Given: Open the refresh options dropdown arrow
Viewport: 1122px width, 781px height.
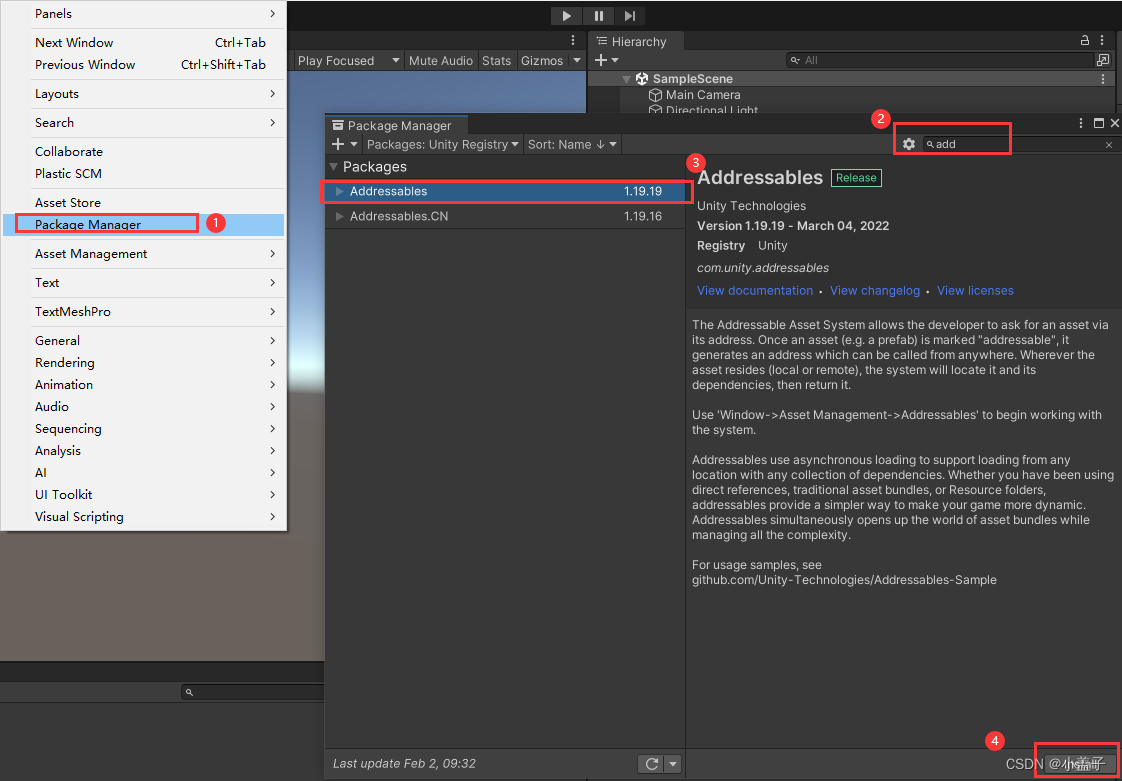Looking at the screenshot, I should (673, 764).
